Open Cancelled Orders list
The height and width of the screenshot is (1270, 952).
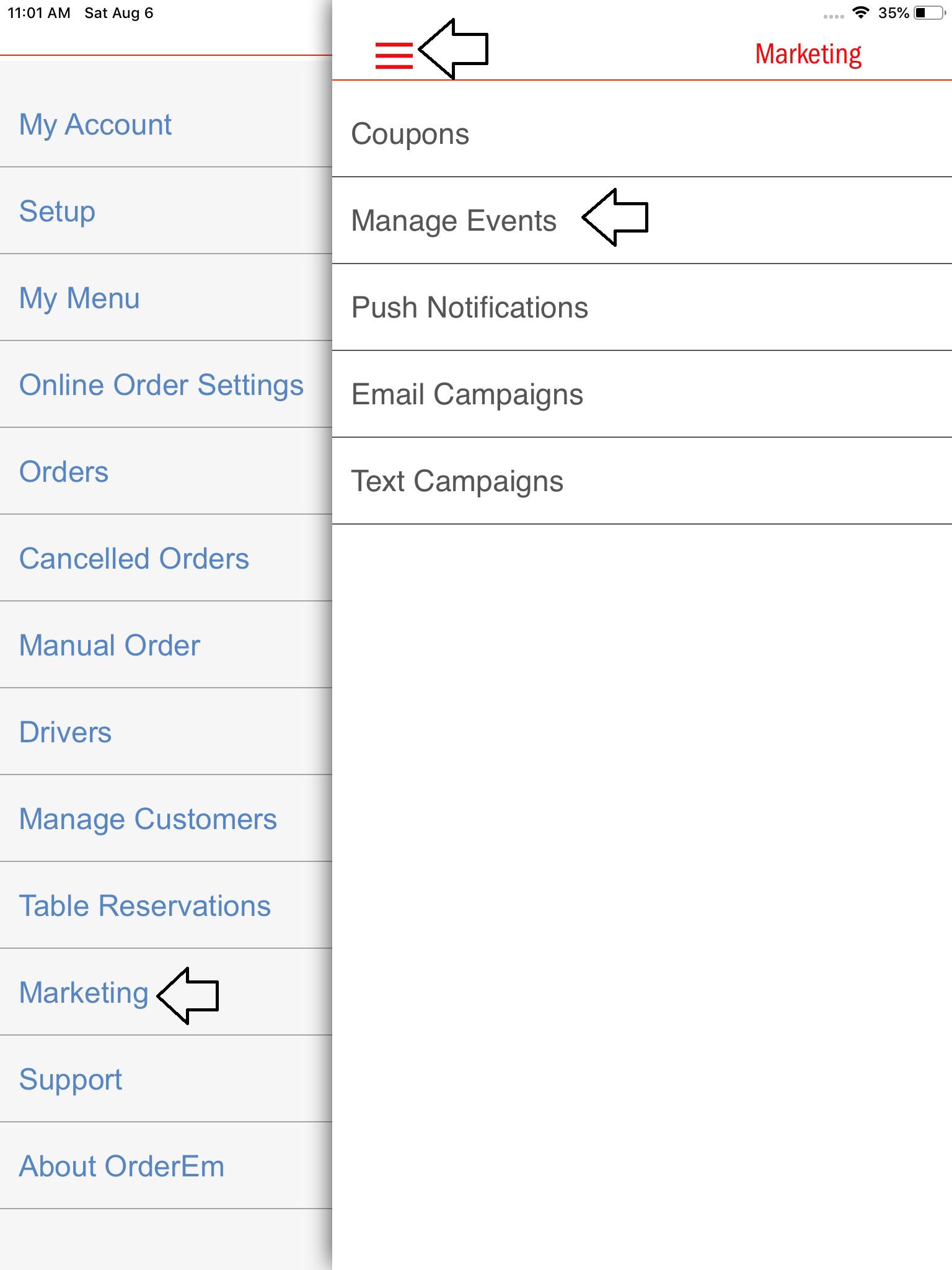pyautogui.click(x=134, y=558)
